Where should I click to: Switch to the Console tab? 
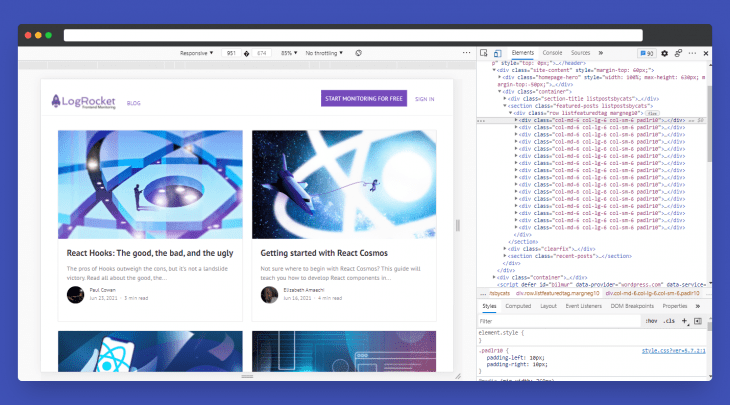552,53
